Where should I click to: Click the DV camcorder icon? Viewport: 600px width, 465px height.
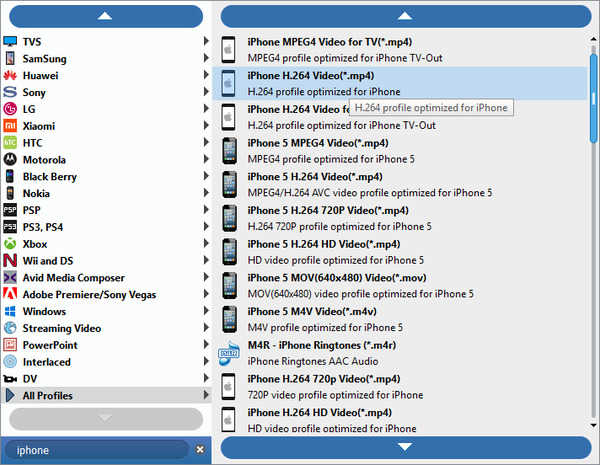[10, 379]
